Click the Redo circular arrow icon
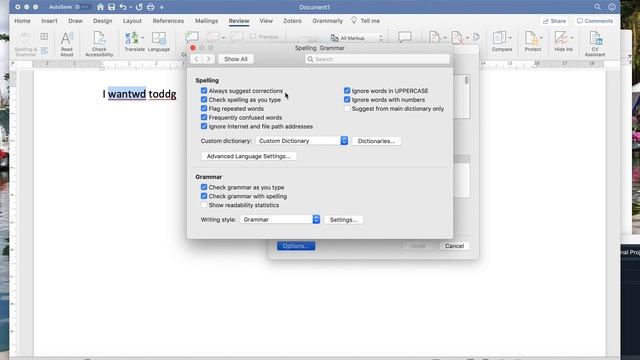Screen dimensions: 640x360 point(139,7)
